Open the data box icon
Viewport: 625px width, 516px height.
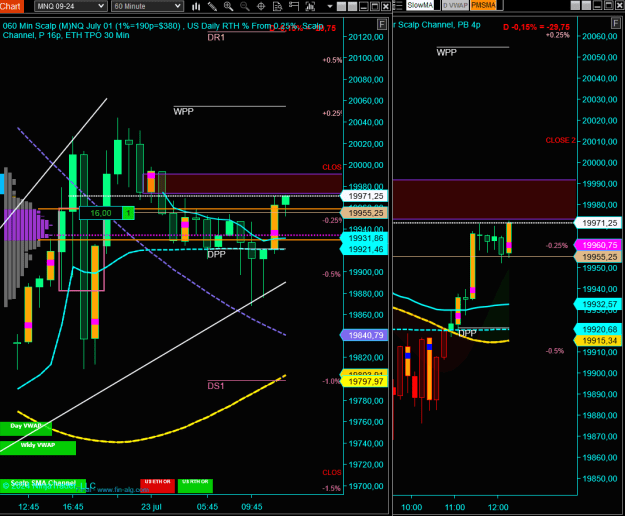pos(277,6)
